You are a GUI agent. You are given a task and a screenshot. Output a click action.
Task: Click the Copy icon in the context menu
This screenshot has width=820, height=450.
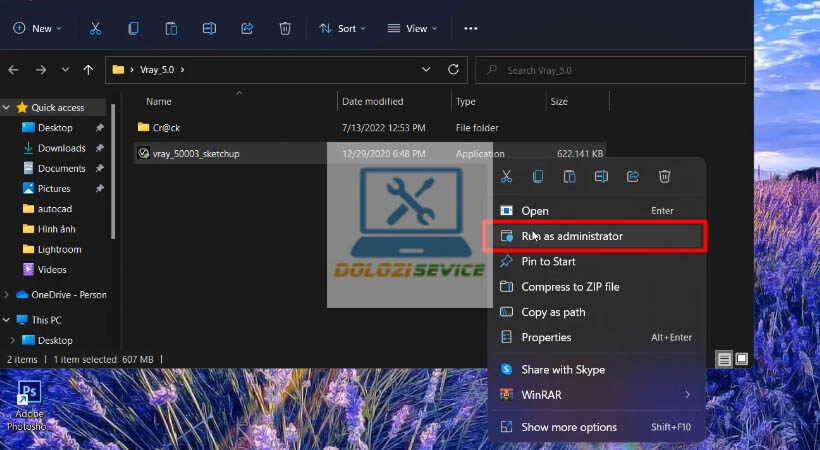[538, 177]
